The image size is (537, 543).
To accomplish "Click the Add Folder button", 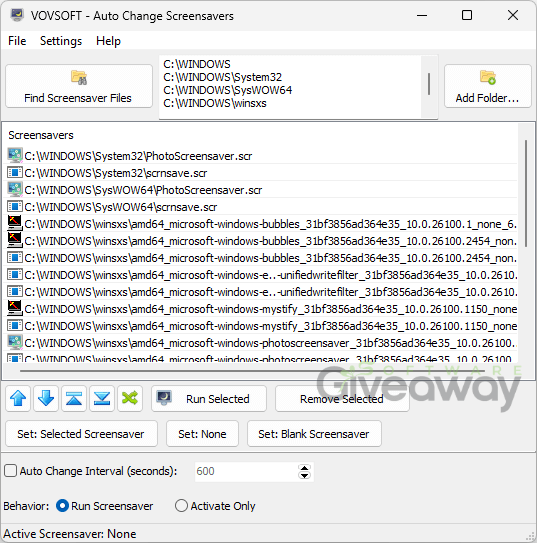I will 487,86.
